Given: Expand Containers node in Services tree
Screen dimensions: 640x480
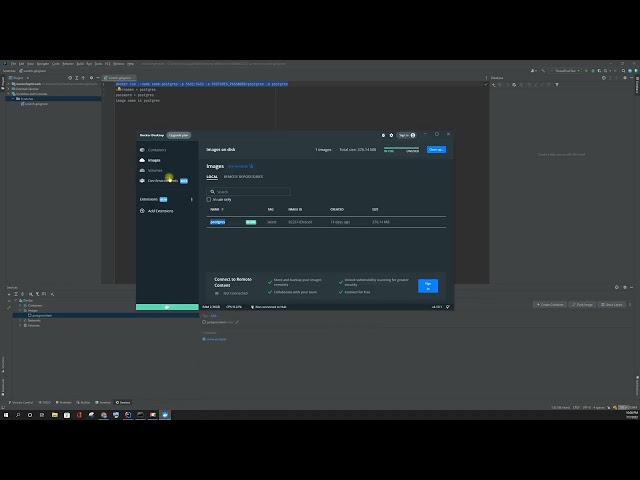Looking at the screenshot, I should tap(20, 305).
